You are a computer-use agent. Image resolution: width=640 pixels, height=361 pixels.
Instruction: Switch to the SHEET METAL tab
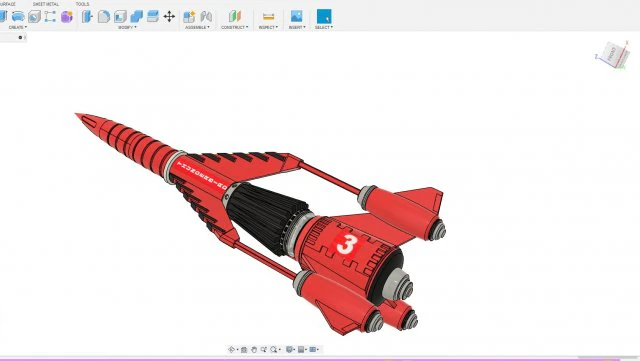pos(46,4)
